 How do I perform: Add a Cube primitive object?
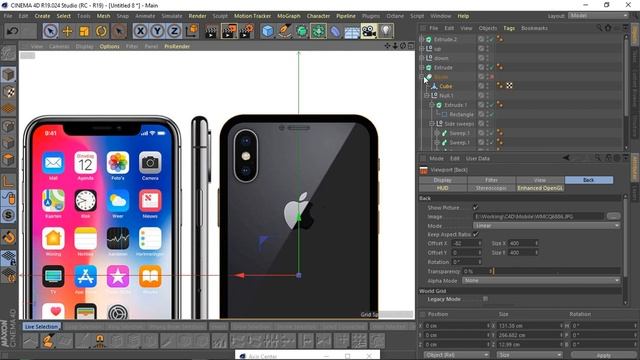pyautogui.click(x=267, y=31)
